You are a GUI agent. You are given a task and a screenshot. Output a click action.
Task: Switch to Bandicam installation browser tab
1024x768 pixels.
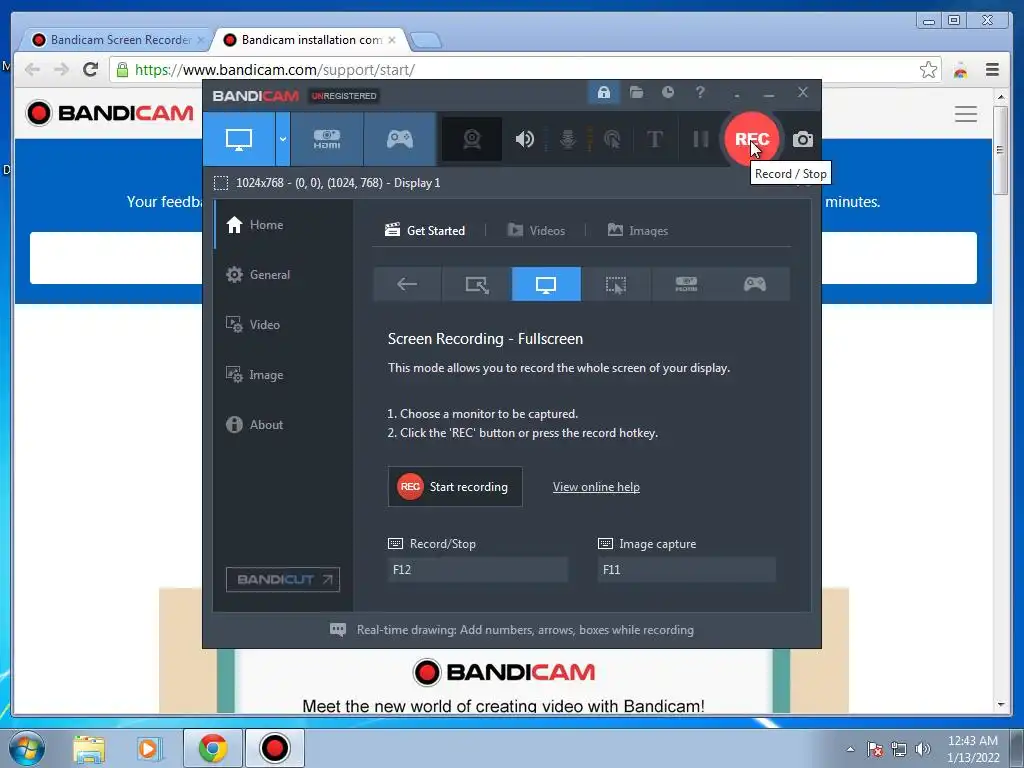[311, 40]
